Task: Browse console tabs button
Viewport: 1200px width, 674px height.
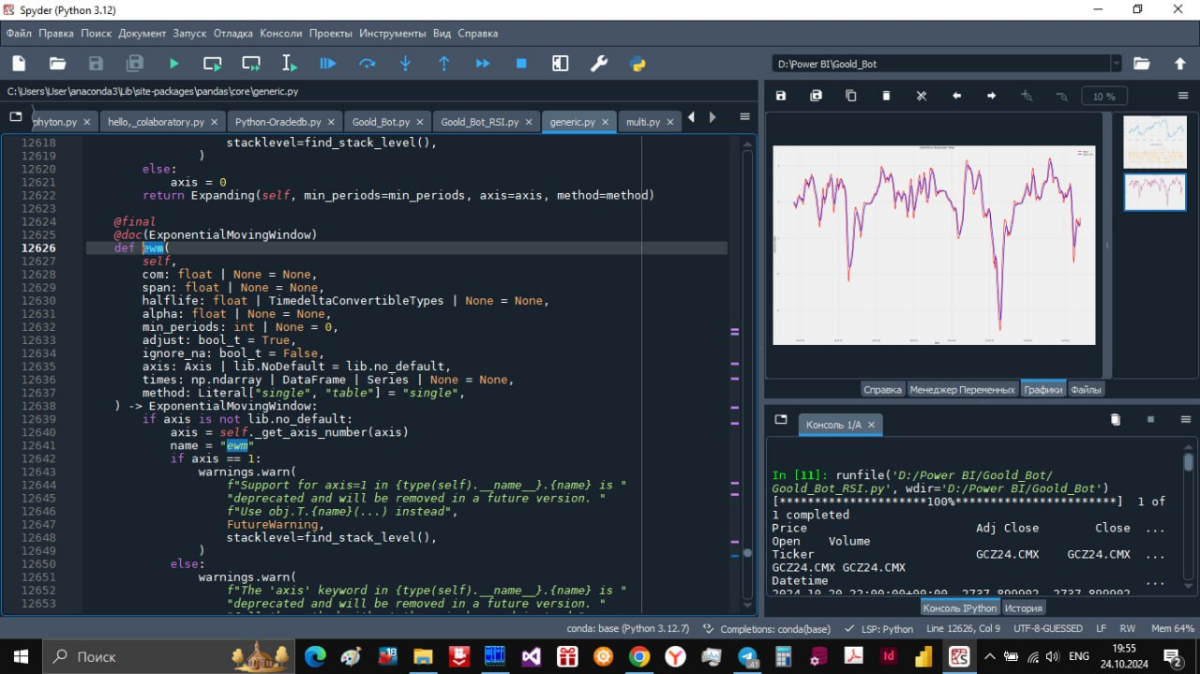Action: [x=781, y=419]
